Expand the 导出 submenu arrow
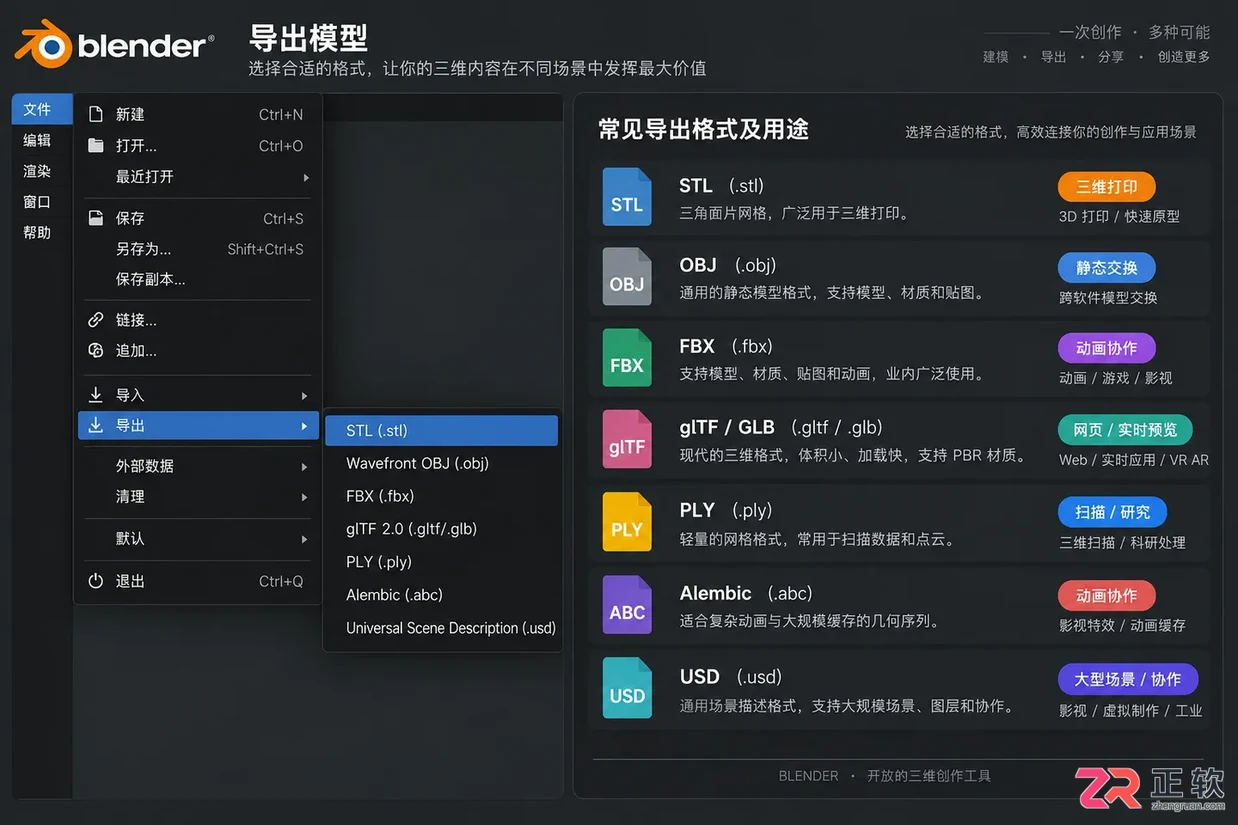 [304, 426]
